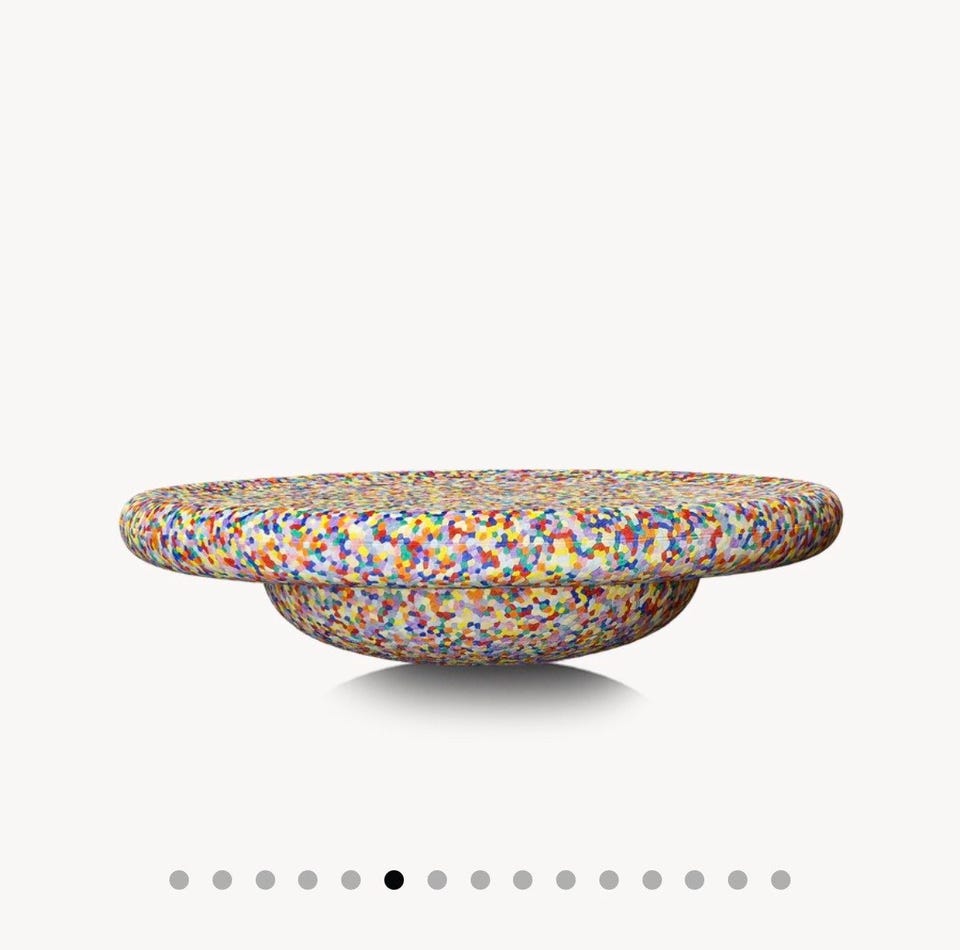The width and height of the screenshot is (960, 950).
Task: View the tenth image using its dot
Action: click(566, 880)
